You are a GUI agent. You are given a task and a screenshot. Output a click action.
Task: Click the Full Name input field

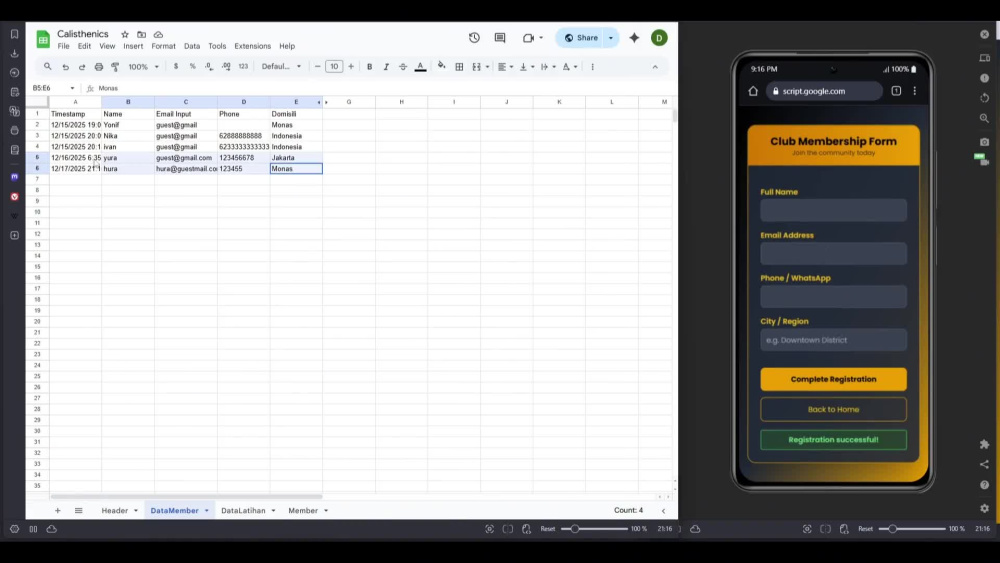[833, 210]
